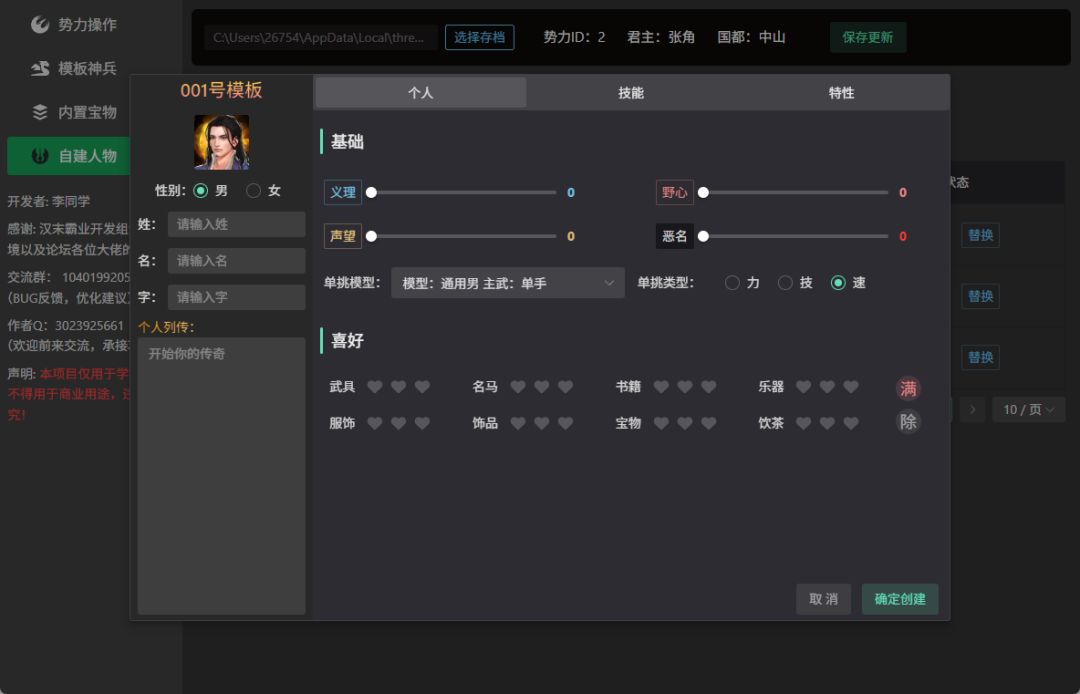Open 模板神兵 via its sidebar icon
The width and height of the screenshot is (1080, 694).
coord(40,68)
